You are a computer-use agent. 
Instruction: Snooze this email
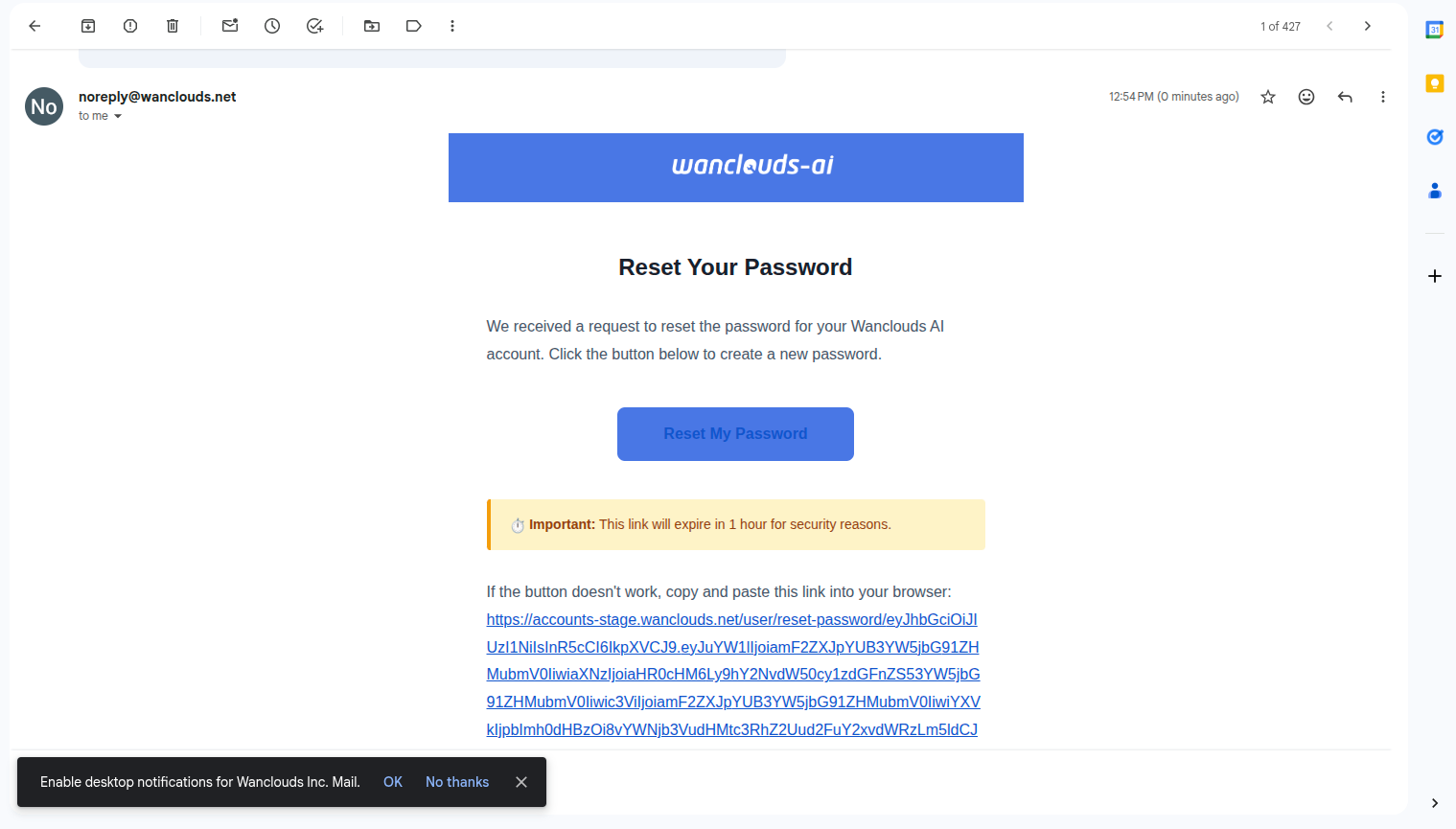click(x=272, y=26)
